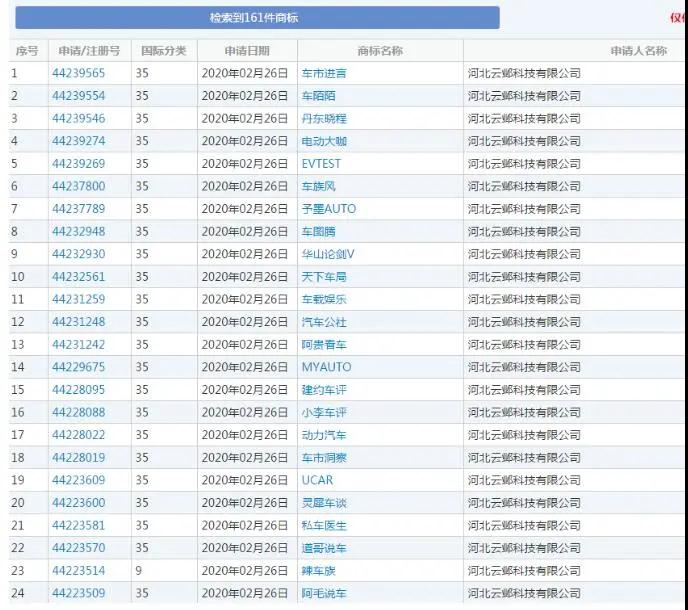Screen dimensions: 688x610
Task: Open application number 44223514
Action: [79, 571]
